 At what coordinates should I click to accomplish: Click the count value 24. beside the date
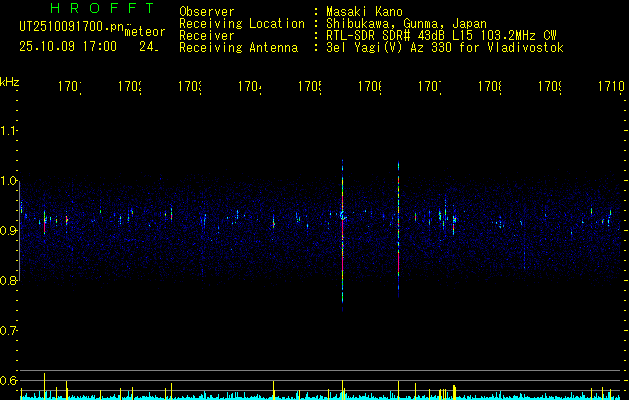(x=149, y=47)
